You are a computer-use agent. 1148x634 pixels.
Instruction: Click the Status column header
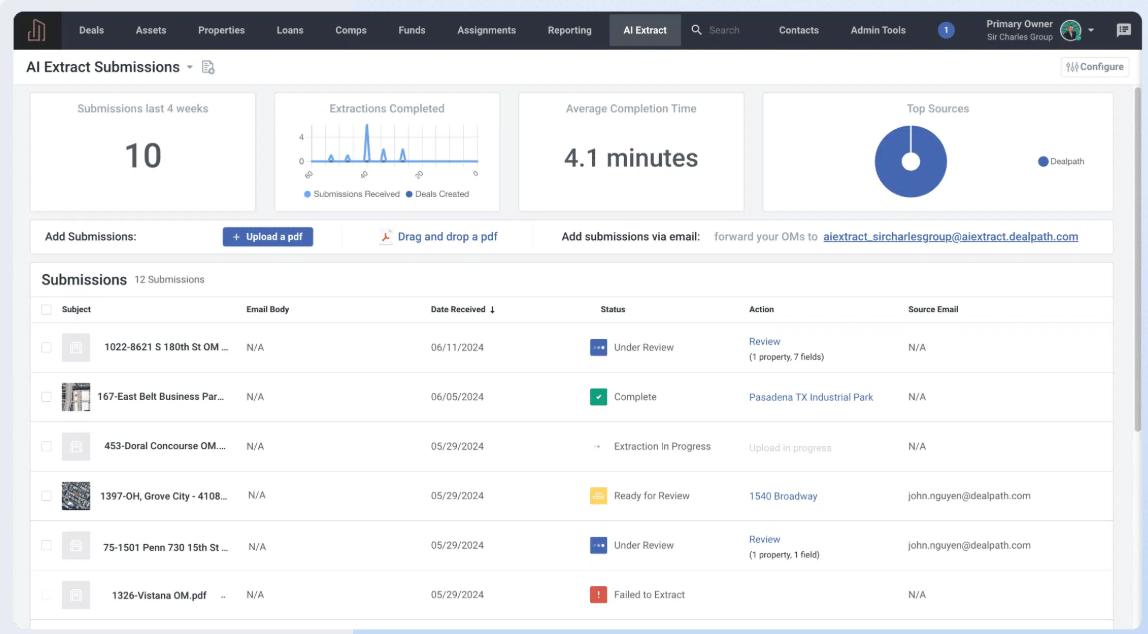point(613,309)
